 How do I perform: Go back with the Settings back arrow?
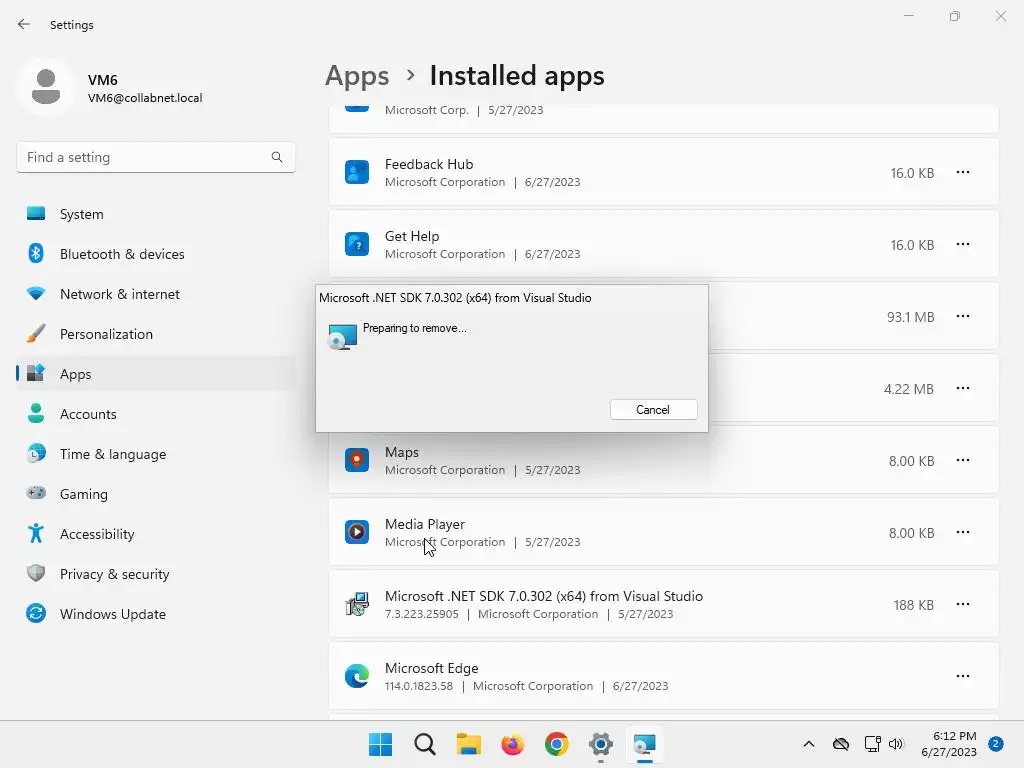click(24, 24)
